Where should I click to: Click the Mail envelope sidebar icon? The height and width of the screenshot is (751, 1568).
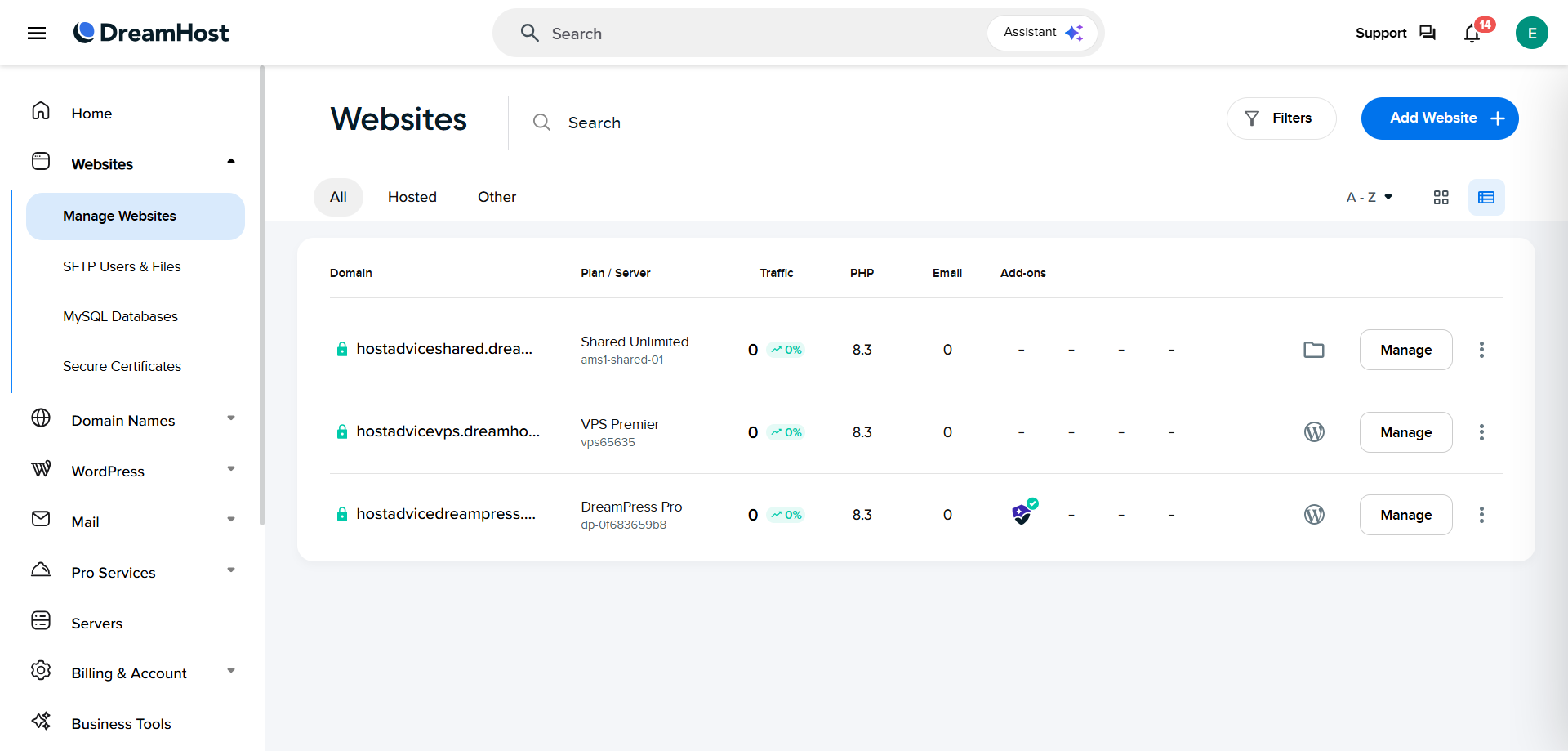point(41,519)
